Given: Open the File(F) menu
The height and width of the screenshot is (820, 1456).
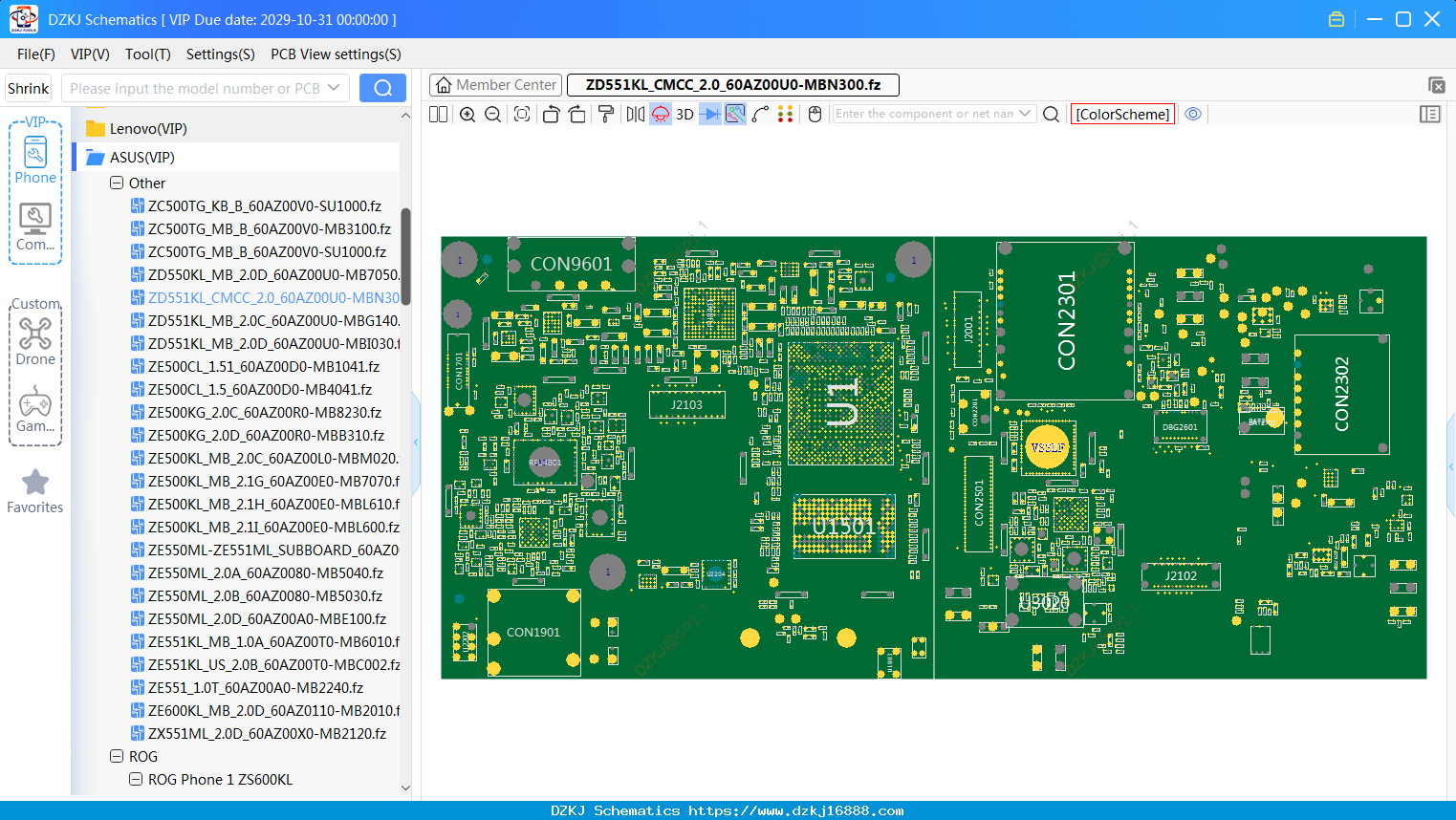Looking at the screenshot, I should point(36,54).
